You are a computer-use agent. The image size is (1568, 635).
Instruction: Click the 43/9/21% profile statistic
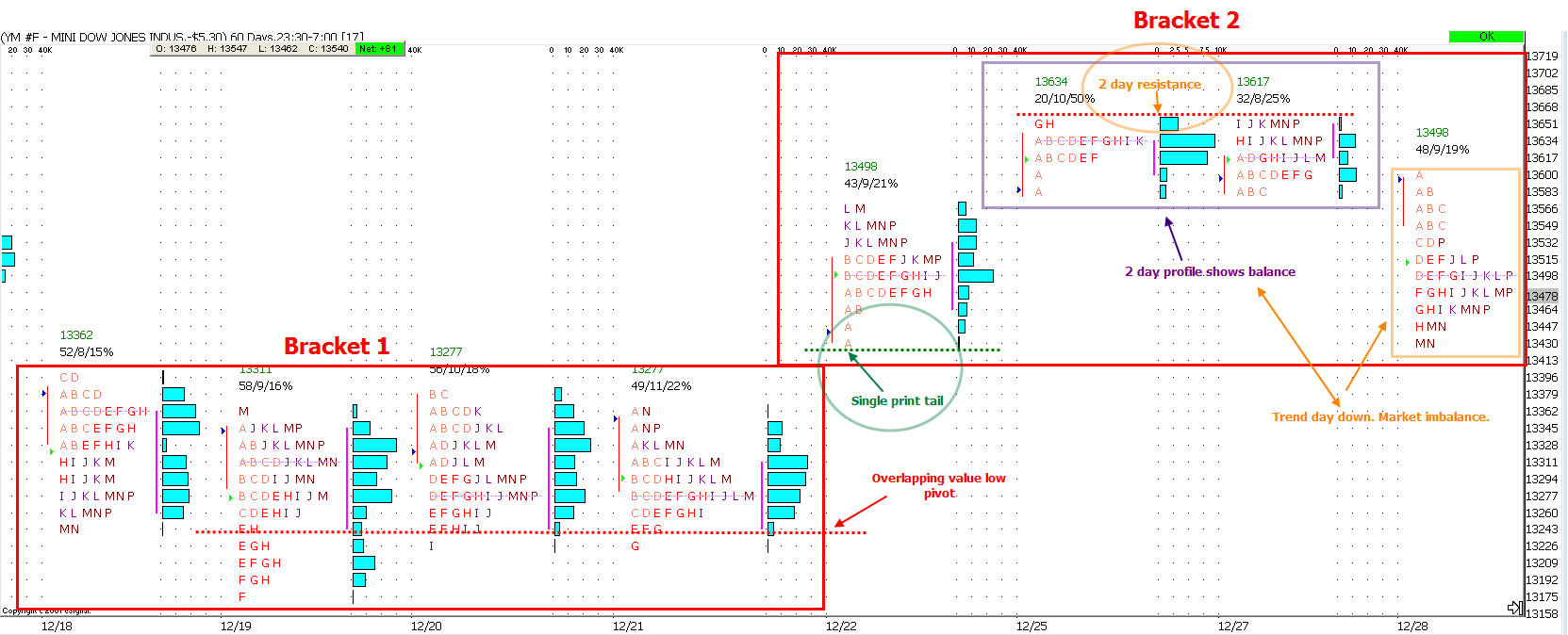[871, 184]
